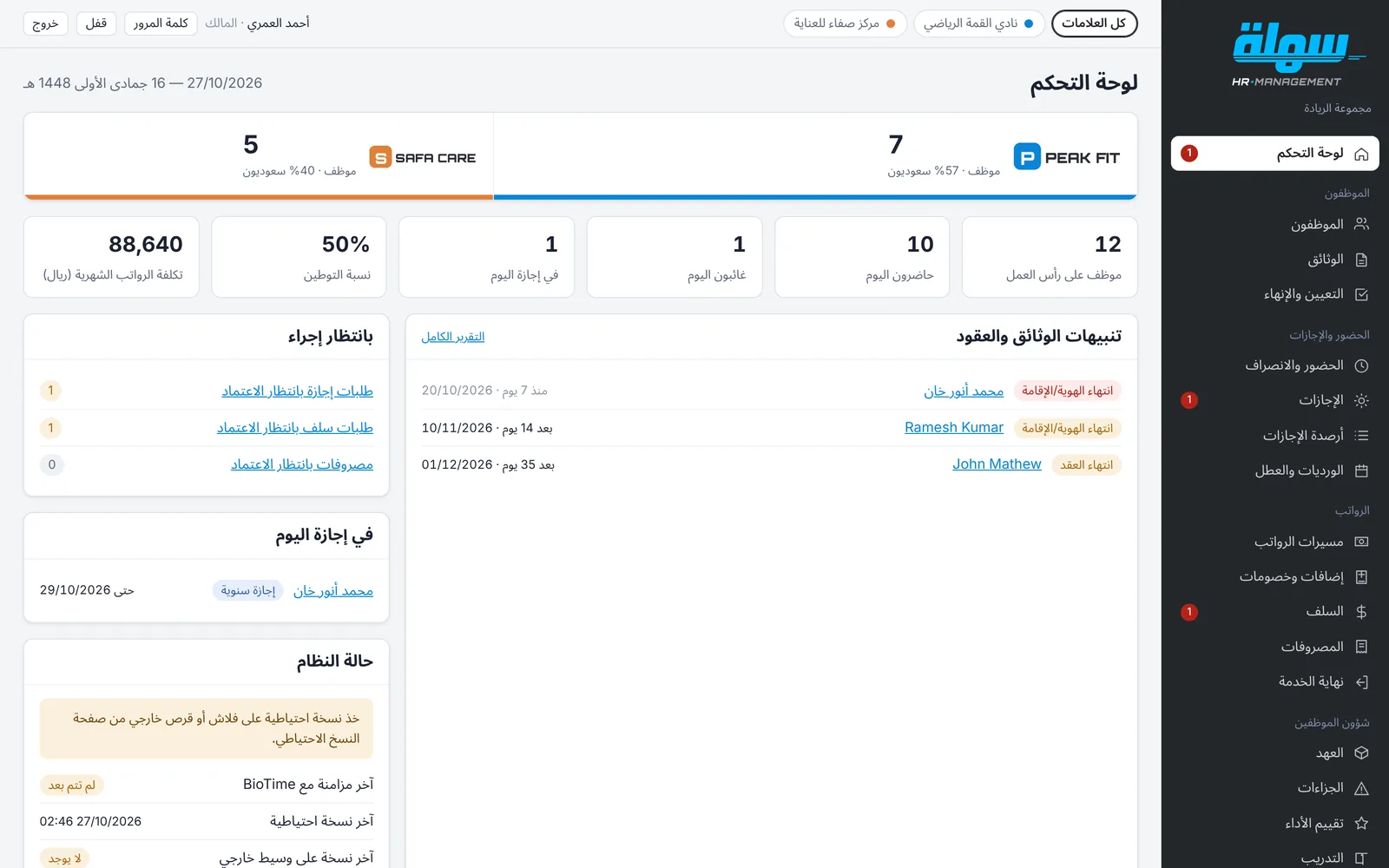Click the انتهاء العقد badge for John Mathew
This screenshot has height=868, width=1389.
(x=1087, y=465)
